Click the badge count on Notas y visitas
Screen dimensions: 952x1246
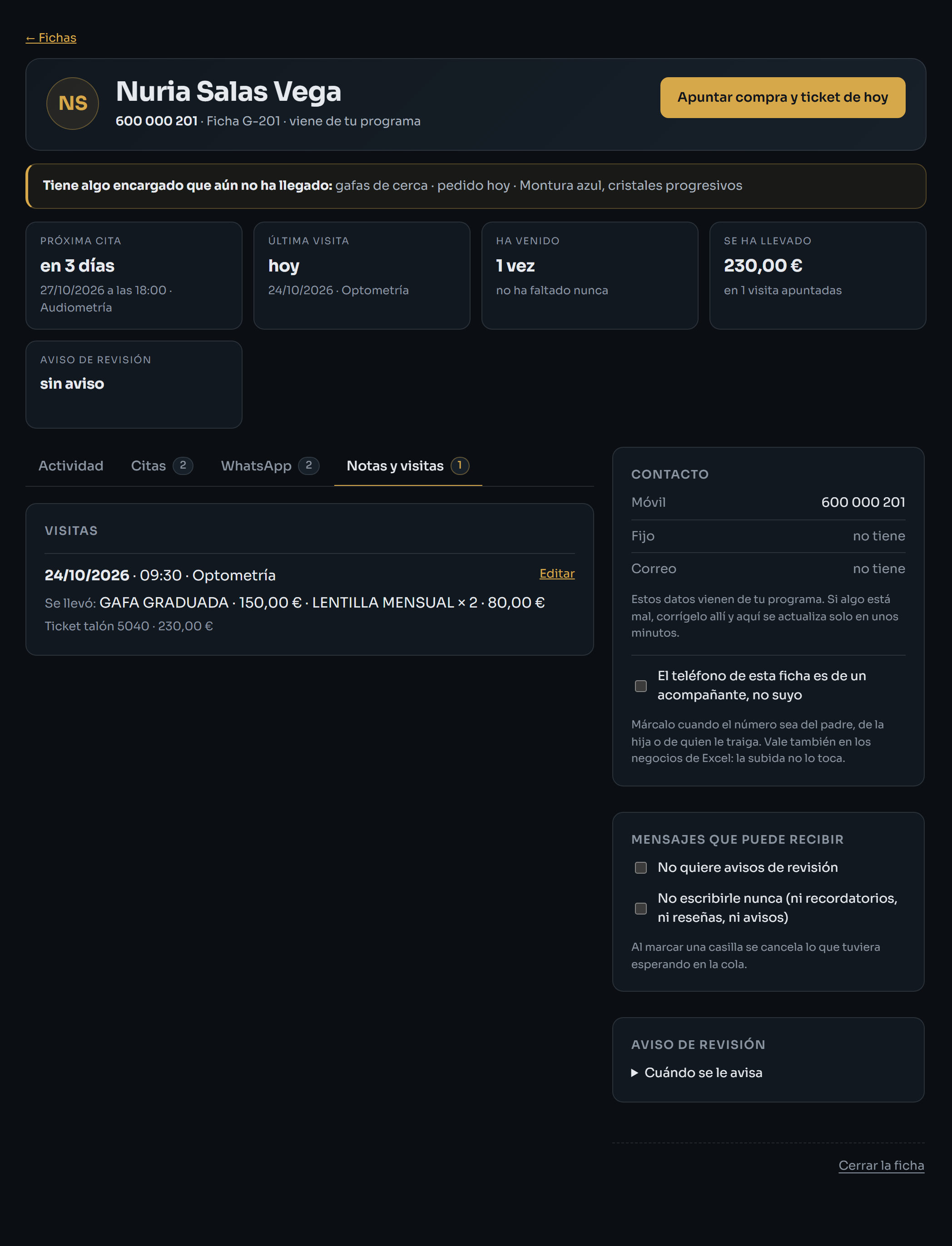tap(460, 465)
